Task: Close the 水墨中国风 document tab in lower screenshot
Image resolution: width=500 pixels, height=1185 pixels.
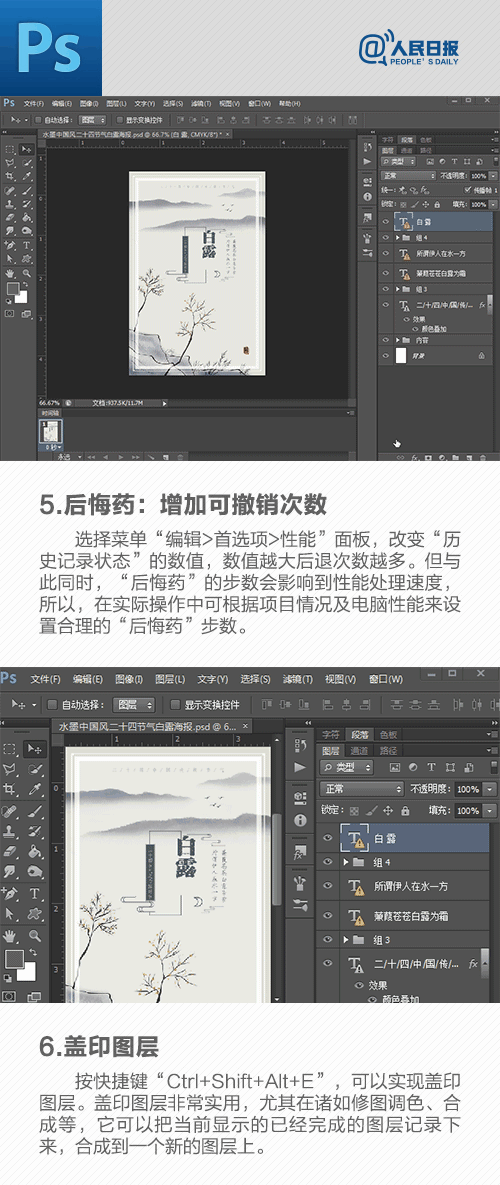Action: point(245,726)
